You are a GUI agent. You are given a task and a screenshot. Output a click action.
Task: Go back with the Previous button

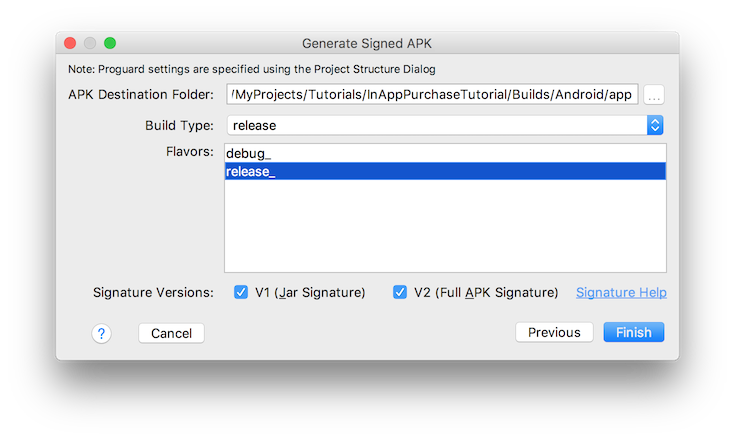(x=554, y=332)
